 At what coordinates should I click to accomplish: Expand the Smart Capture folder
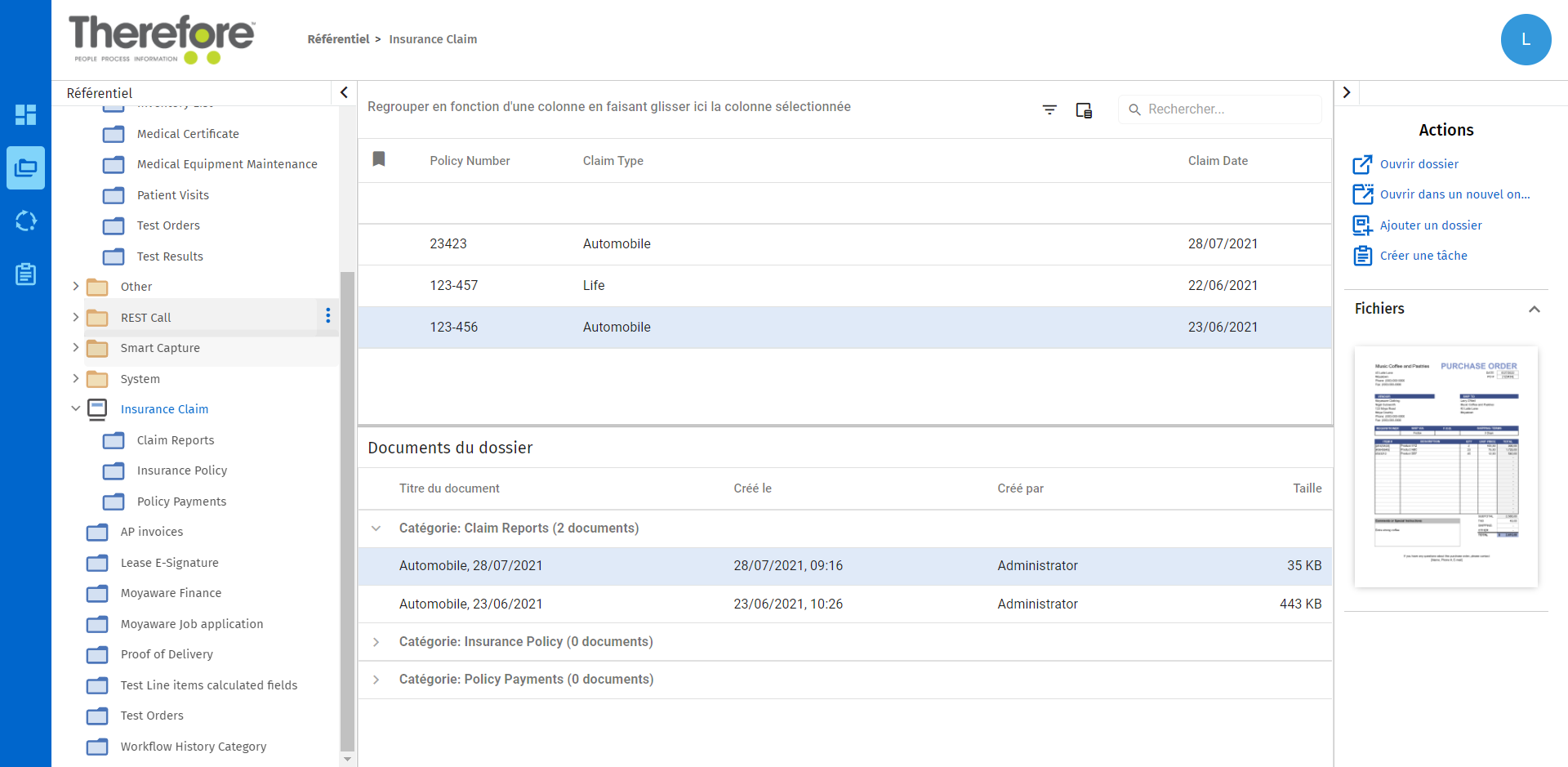(75, 347)
